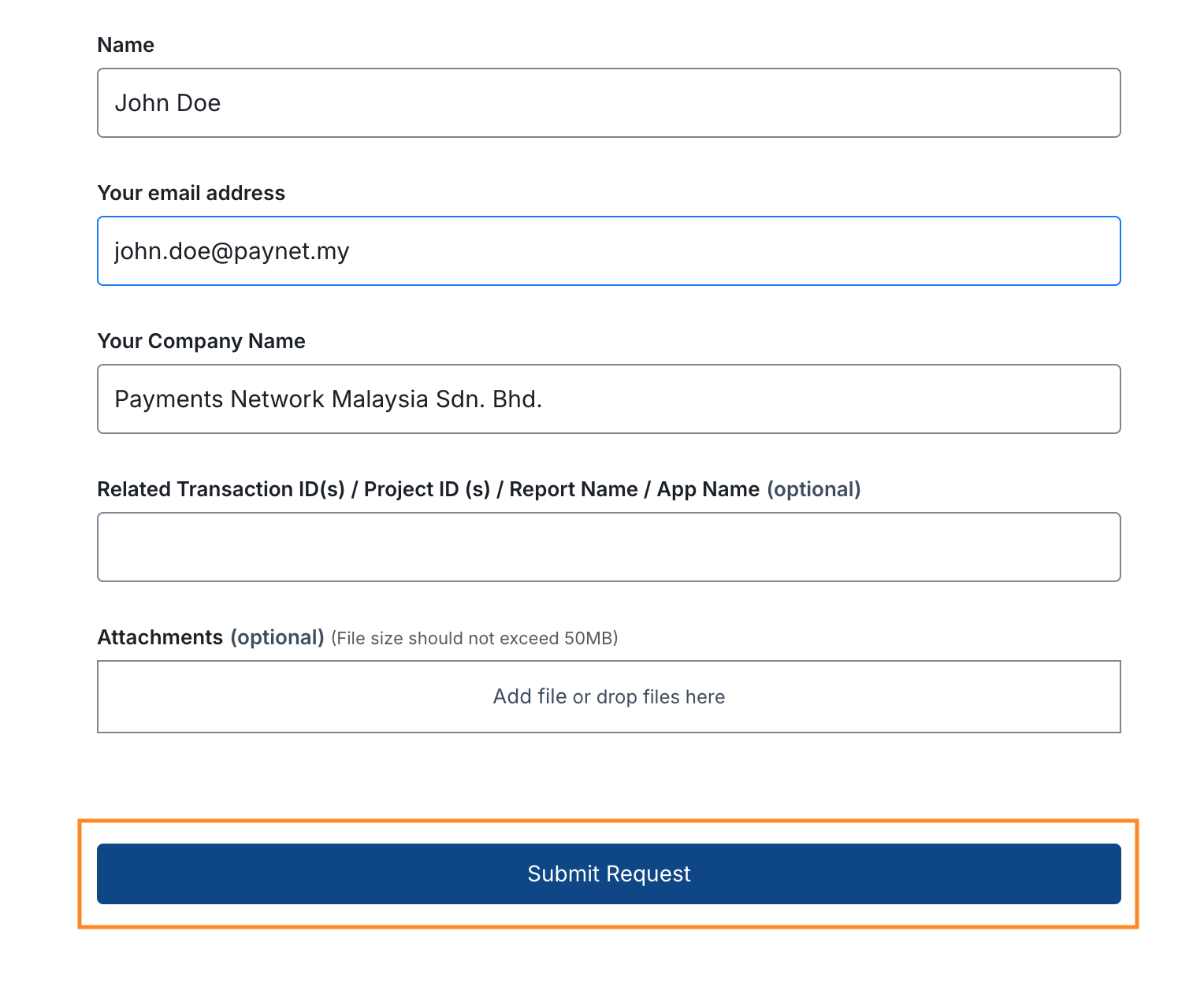This screenshot has height=983, width=1204.
Task: Click the (optional) text beside Attachments
Action: 277,637
